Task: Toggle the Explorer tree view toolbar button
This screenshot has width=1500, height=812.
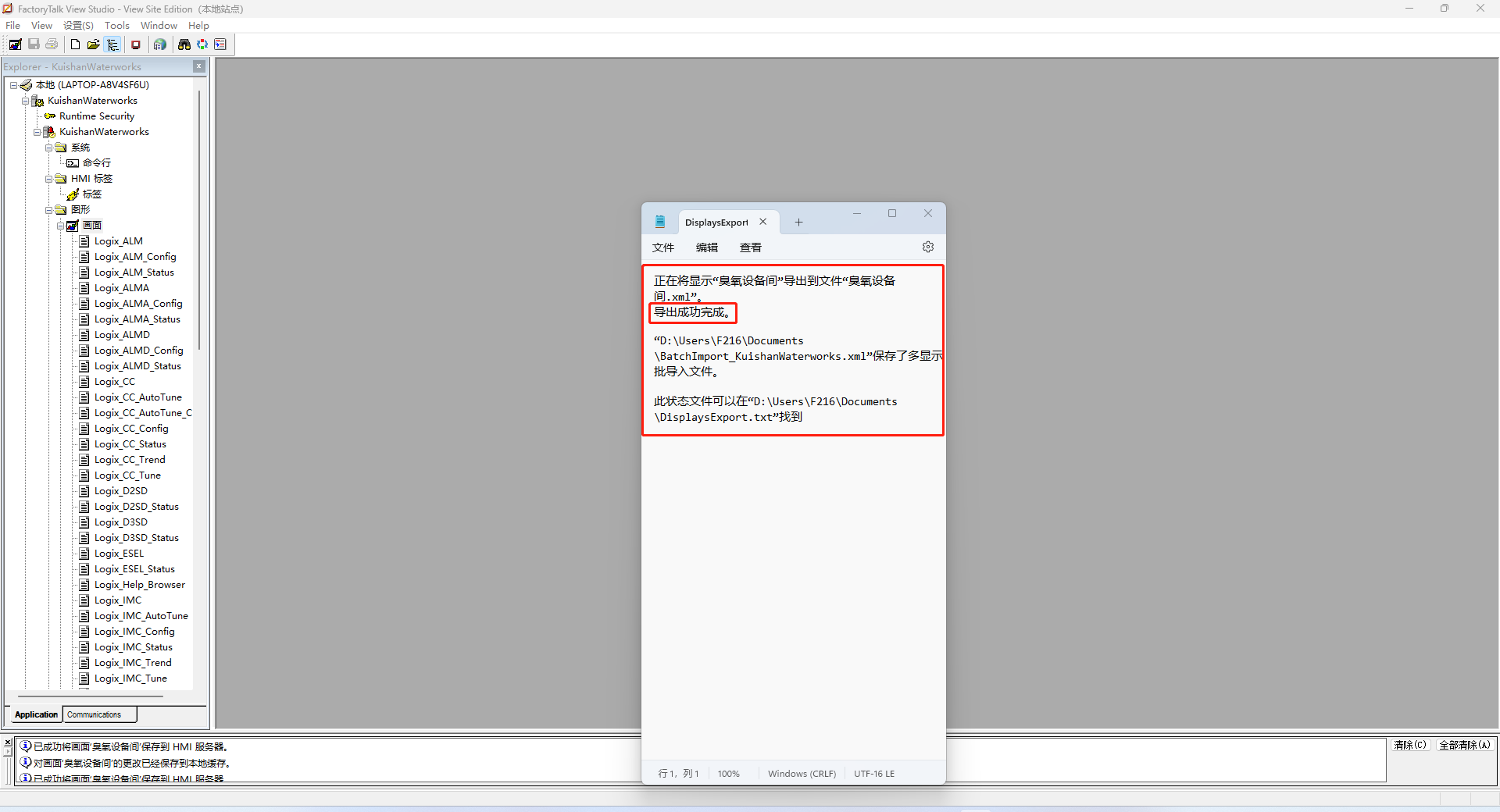Action: [x=112, y=45]
